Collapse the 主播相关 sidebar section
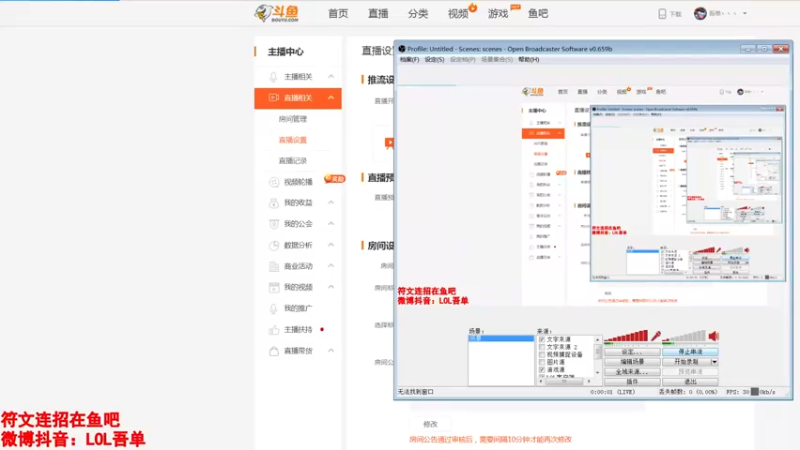Viewport: 800px width, 450px height. click(x=331, y=77)
